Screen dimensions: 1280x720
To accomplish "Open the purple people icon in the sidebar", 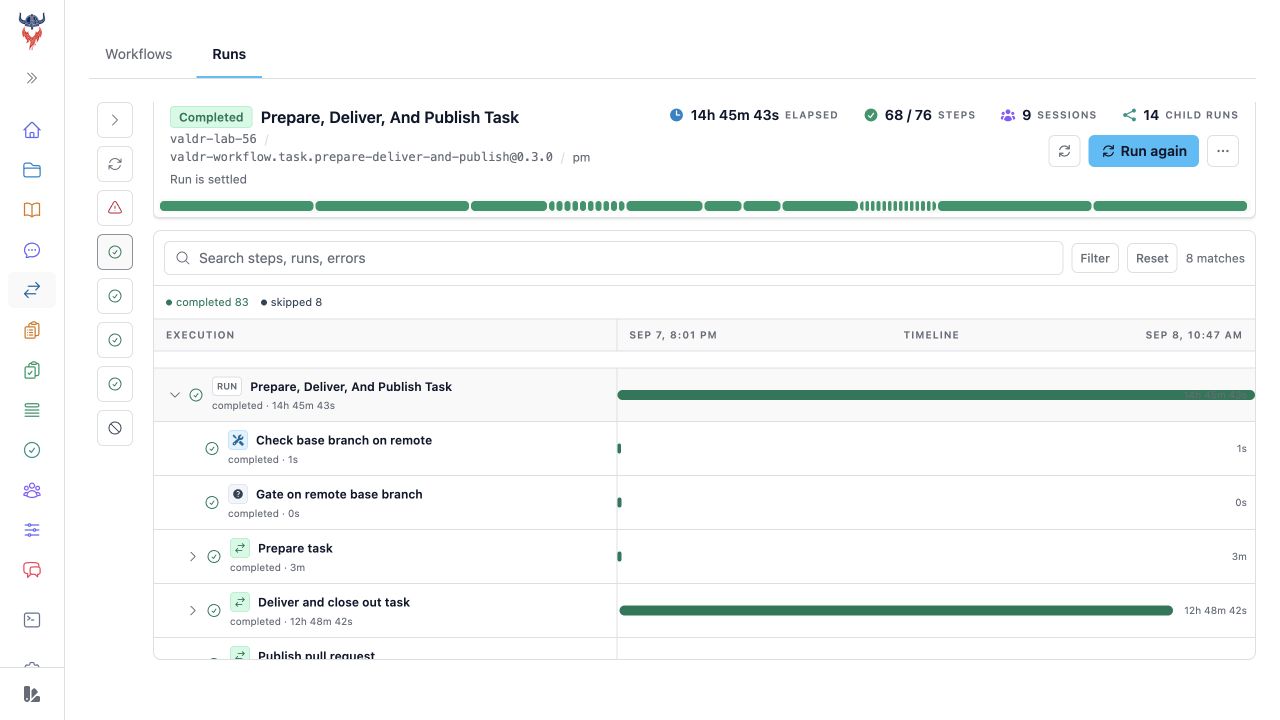I will pos(32,490).
